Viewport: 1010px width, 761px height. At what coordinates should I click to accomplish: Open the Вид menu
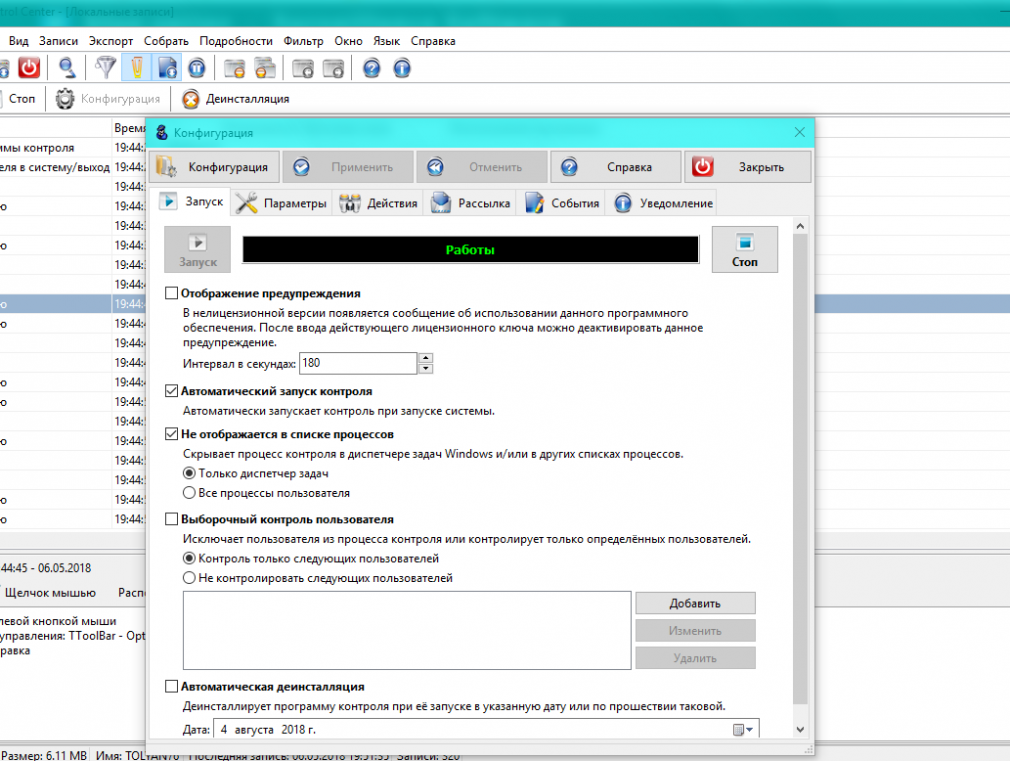18,41
